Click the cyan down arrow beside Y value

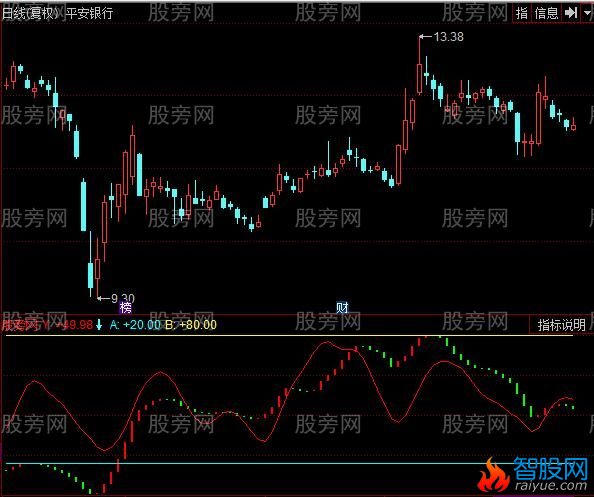(x=99, y=325)
